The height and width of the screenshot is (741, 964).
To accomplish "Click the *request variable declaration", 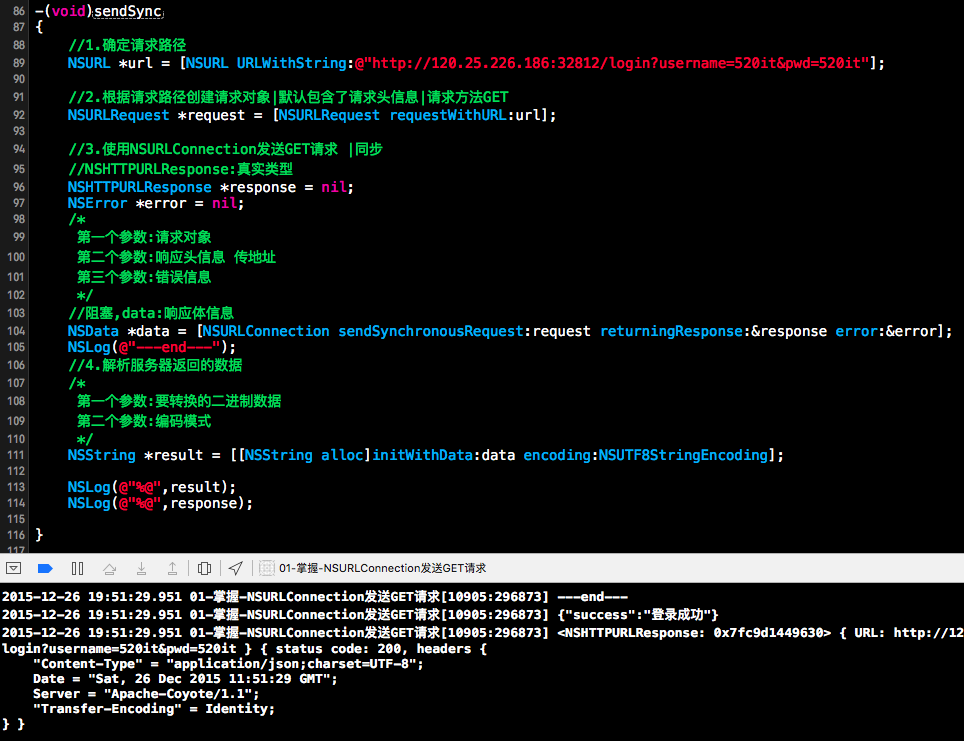I will [x=211, y=115].
